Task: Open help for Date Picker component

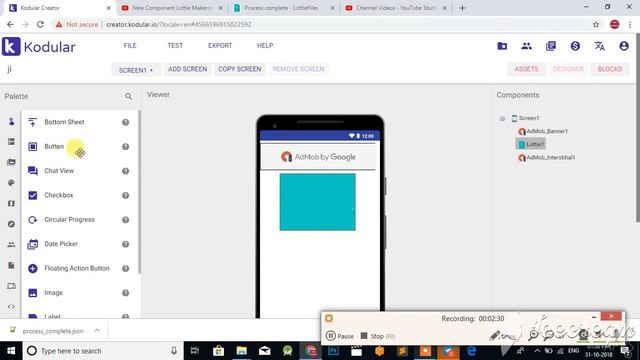Action: (x=125, y=244)
